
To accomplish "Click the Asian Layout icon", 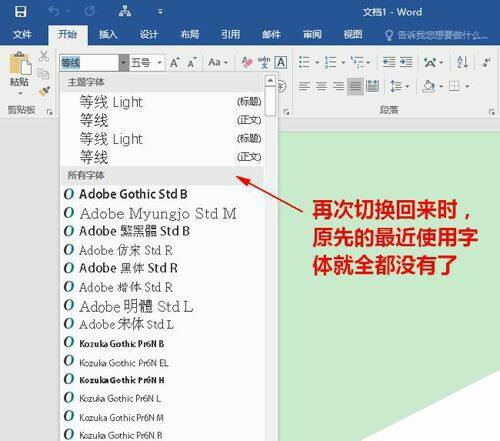I will coord(430,62).
